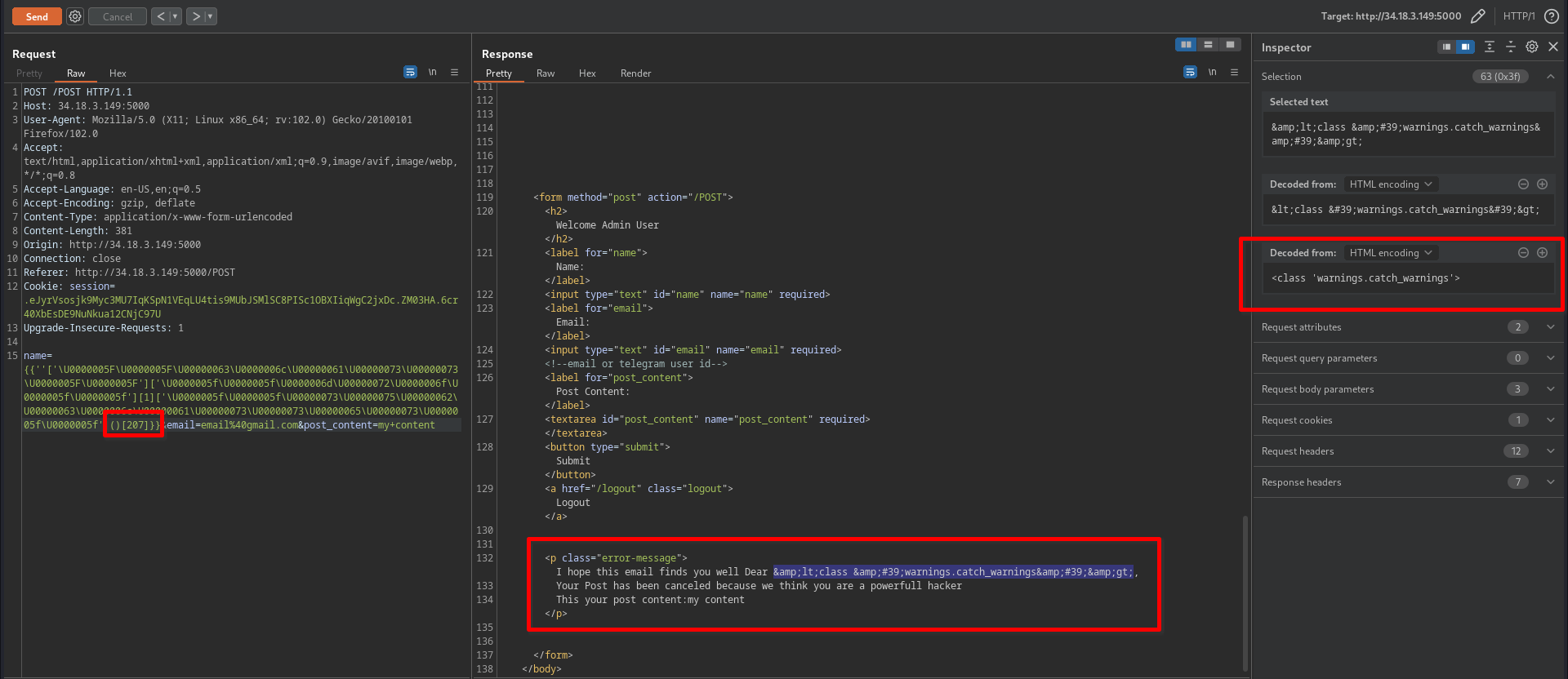Click the logout link line in the response
This screenshot has height=679, width=1568.
tap(639, 489)
